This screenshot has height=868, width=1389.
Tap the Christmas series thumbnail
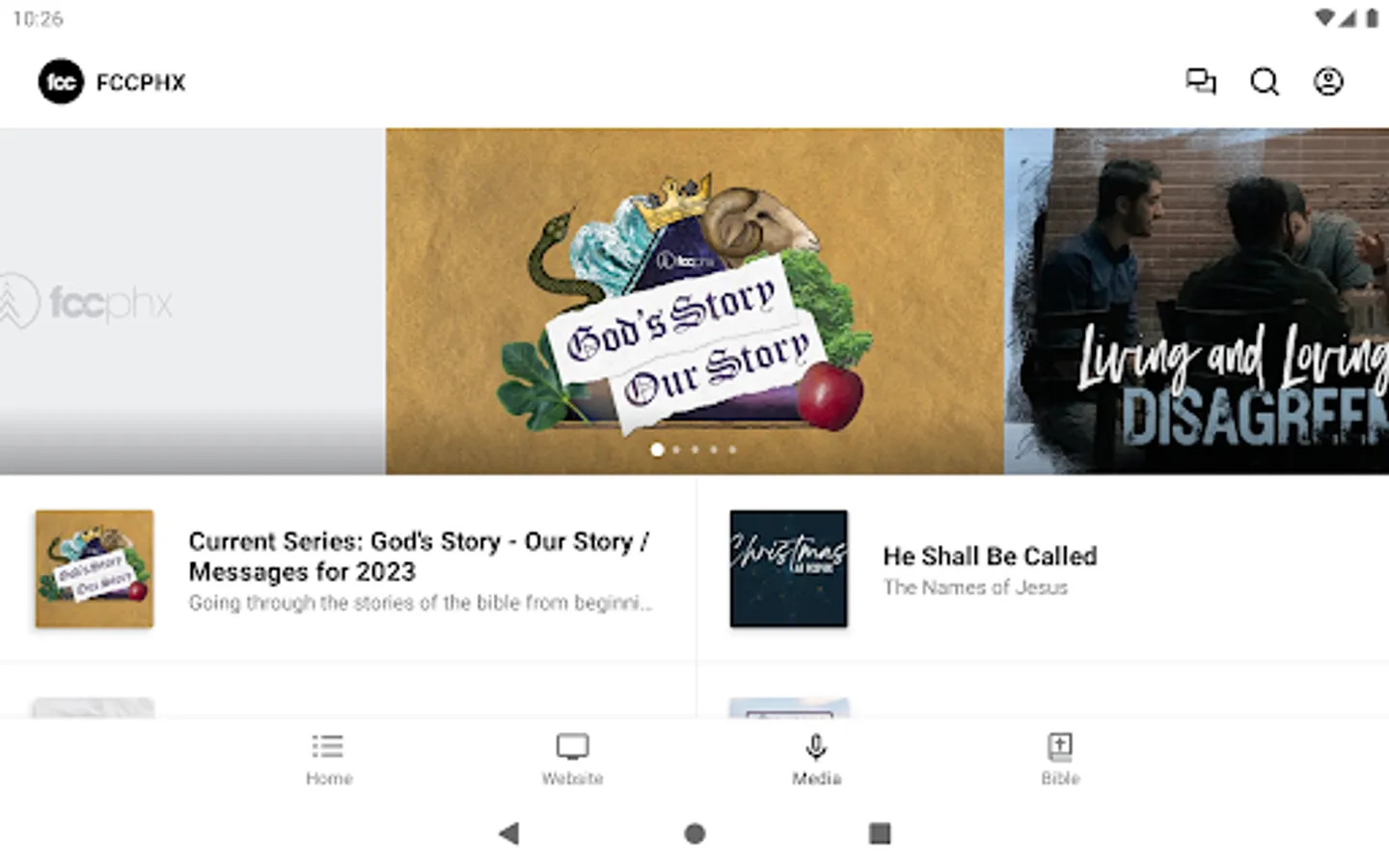(x=789, y=569)
